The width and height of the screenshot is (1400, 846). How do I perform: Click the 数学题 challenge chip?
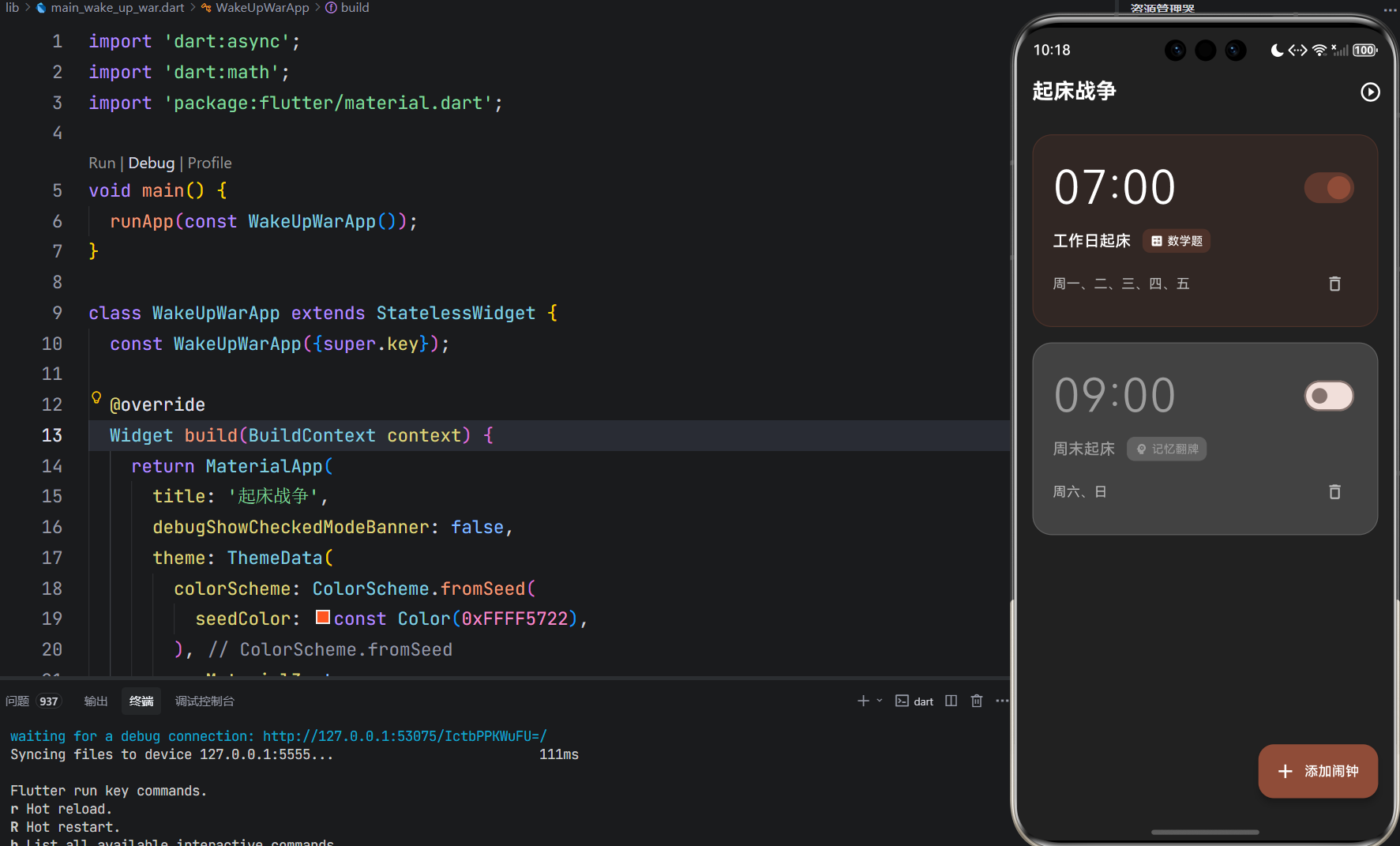click(x=1177, y=241)
